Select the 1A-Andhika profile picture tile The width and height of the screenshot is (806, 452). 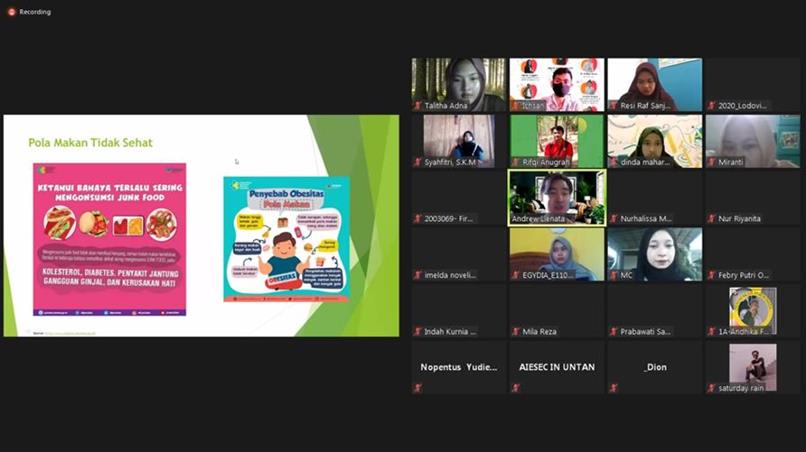coord(752,307)
